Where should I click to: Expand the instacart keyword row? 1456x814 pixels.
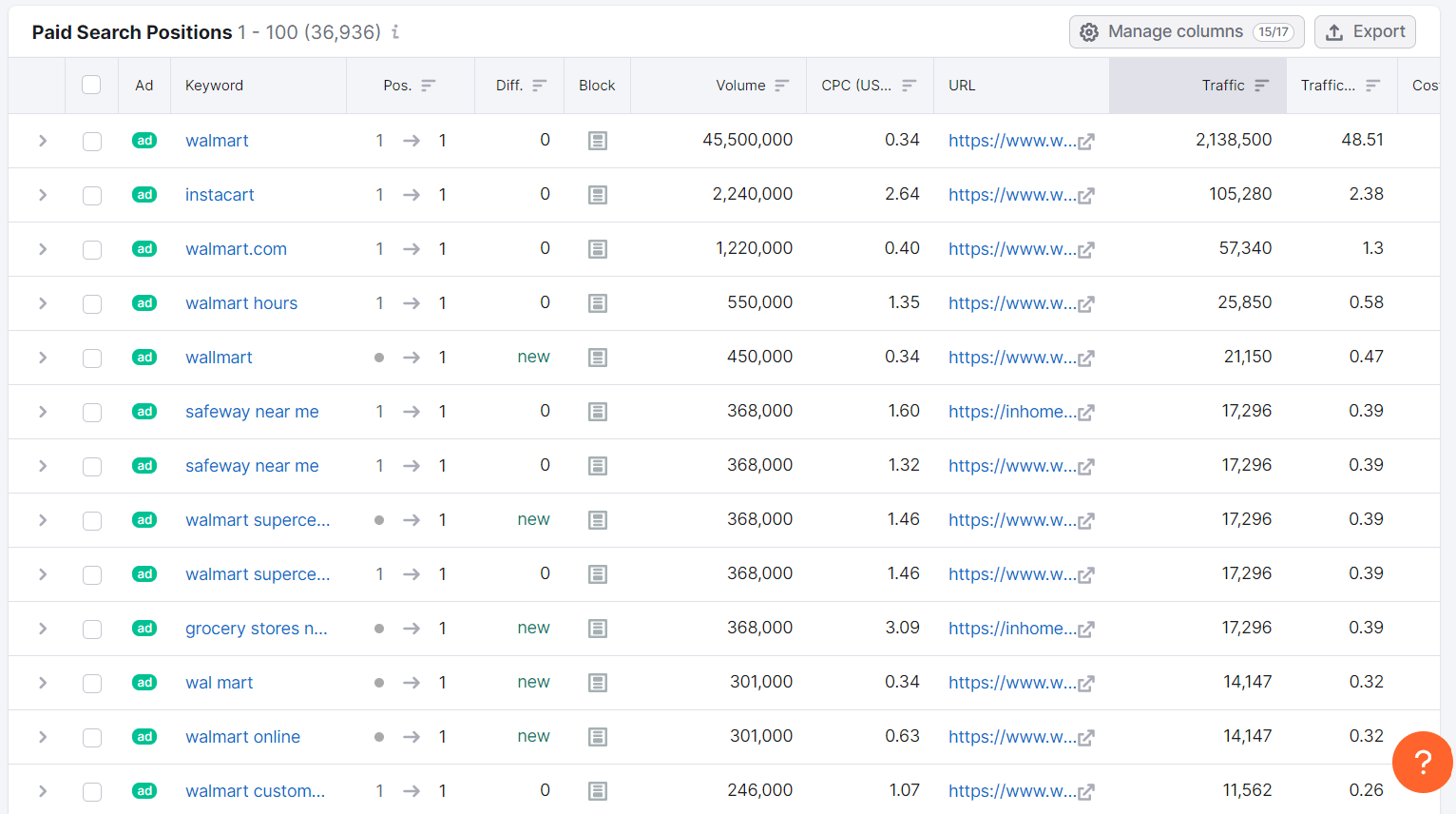[43, 195]
